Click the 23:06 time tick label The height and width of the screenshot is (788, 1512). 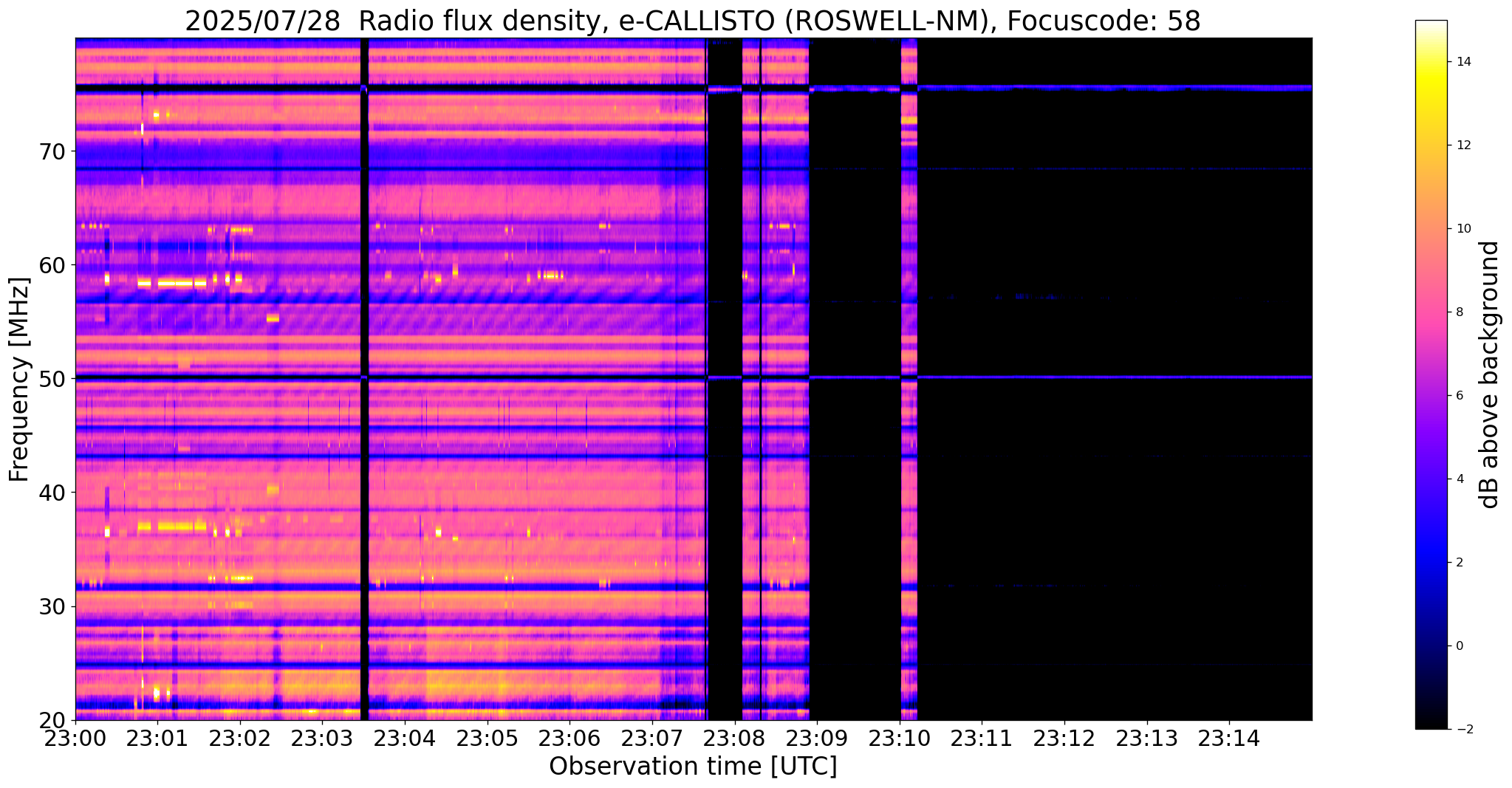coord(569,738)
